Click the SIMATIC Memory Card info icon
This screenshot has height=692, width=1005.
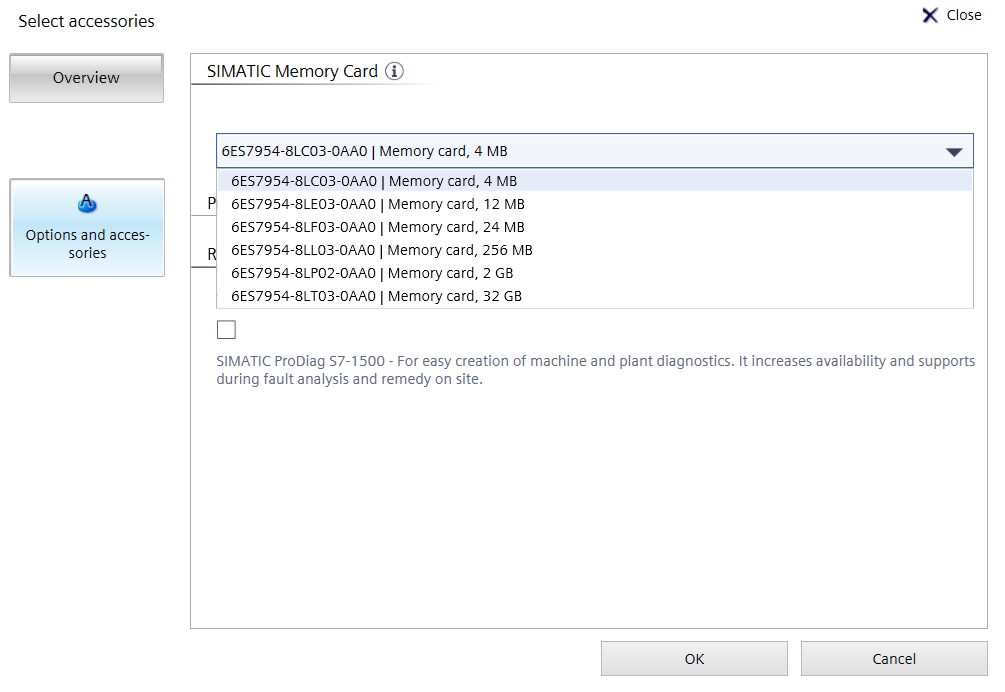click(394, 71)
